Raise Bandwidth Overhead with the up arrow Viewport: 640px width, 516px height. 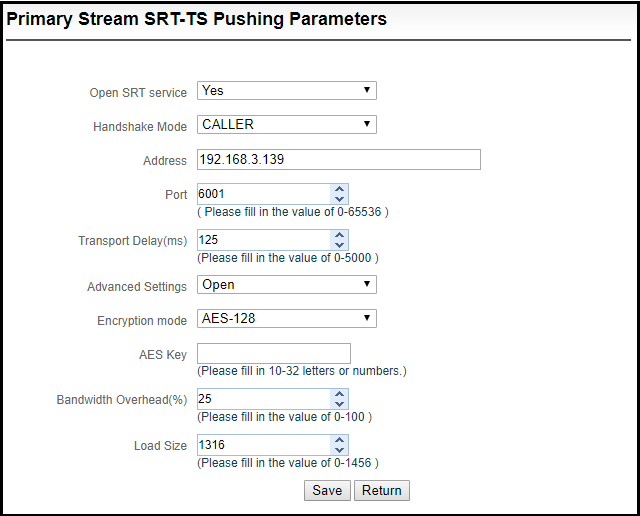pyautogui.click(x=339, y=394)
